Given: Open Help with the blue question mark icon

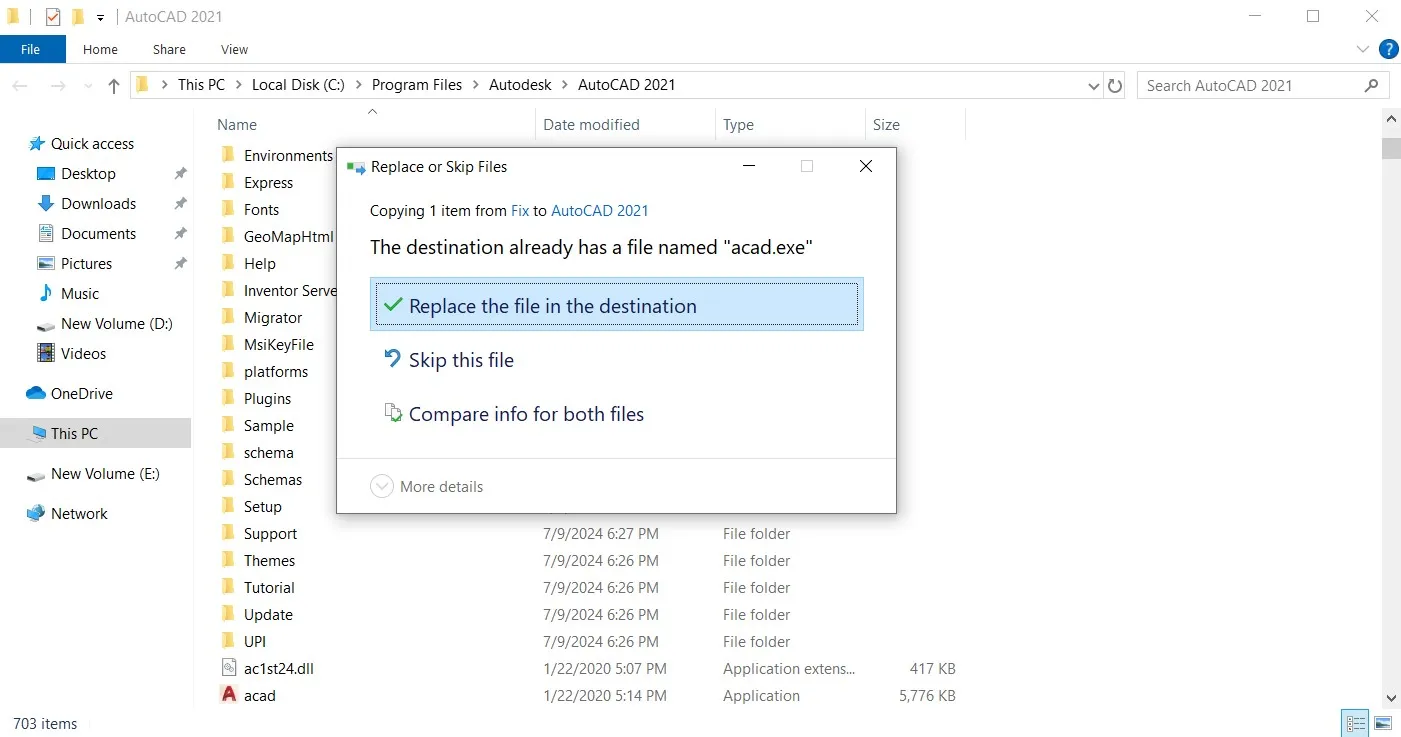Looking at the screenshot, I should (x=1388, y=49).
